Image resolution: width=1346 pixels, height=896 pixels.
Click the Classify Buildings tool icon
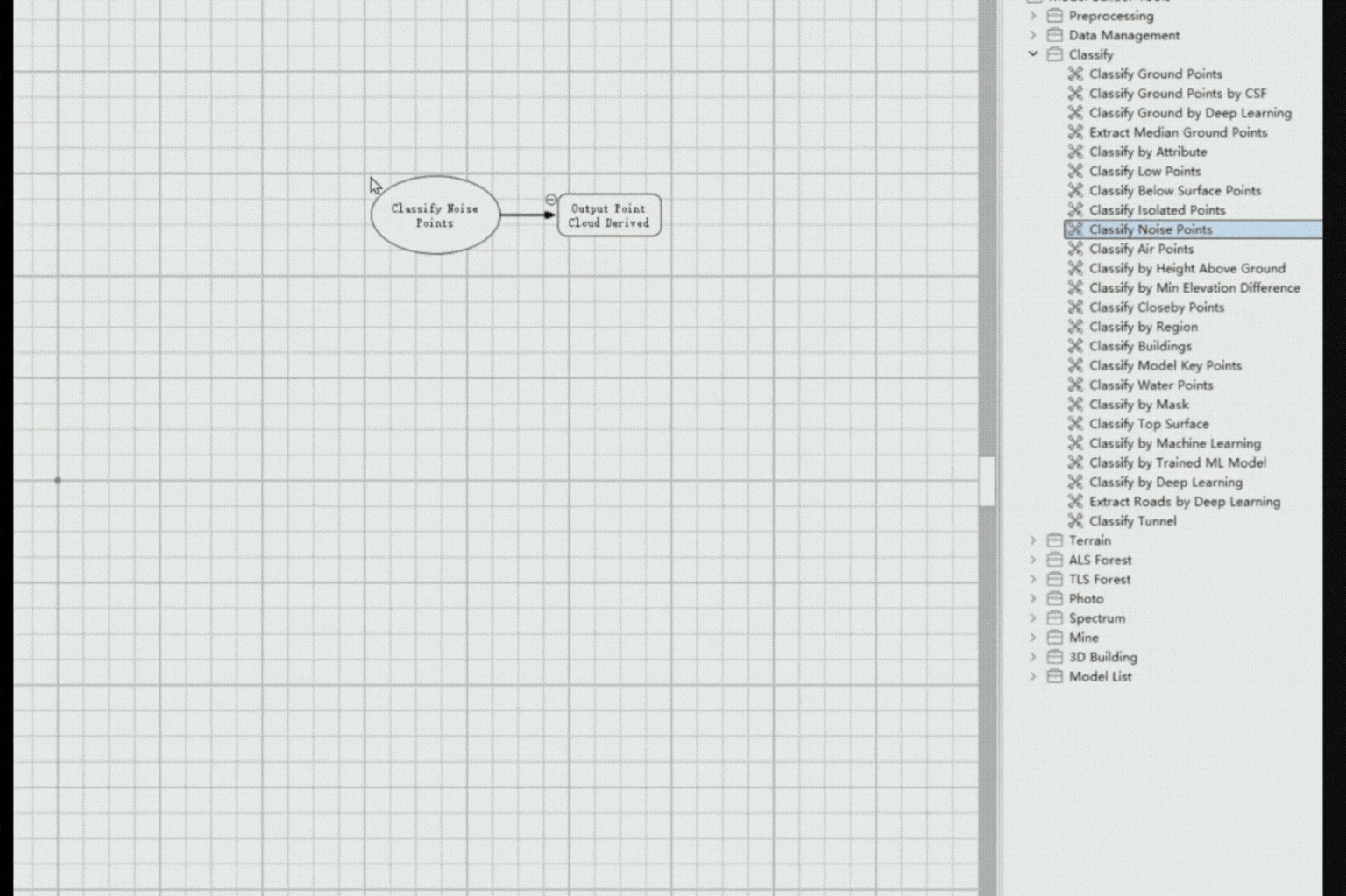coord(1075,347)
